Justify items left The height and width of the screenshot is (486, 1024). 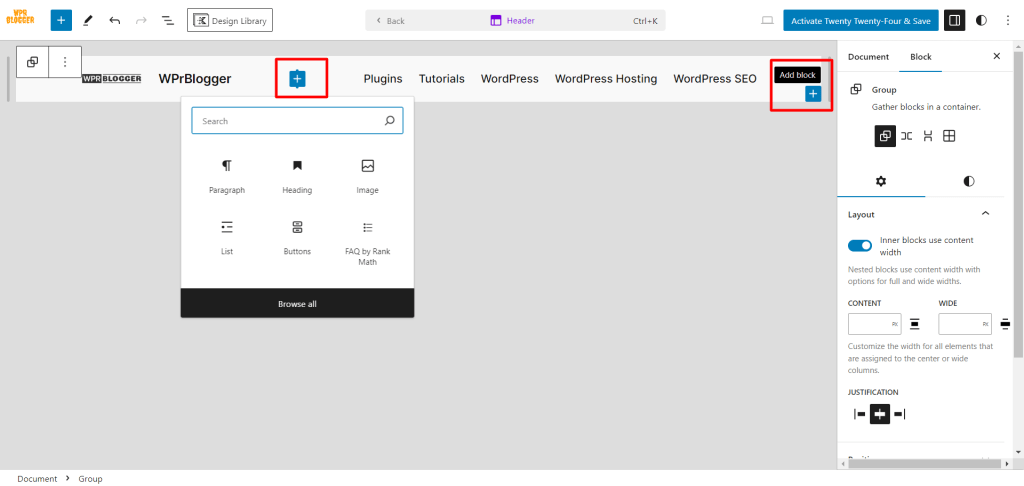pyautogui.click(x=859, y=414)
